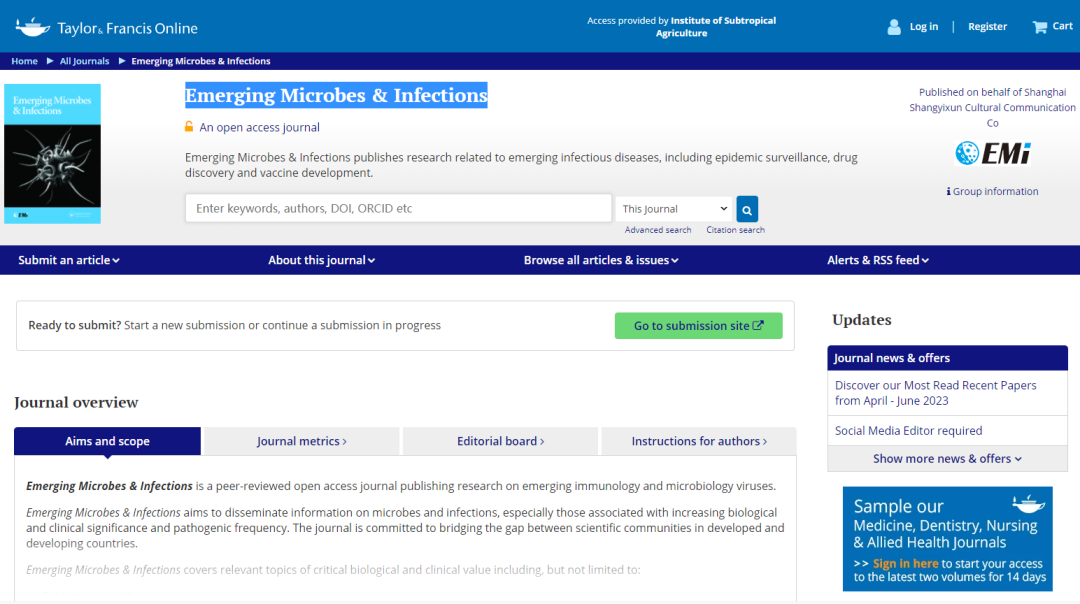Open Citation search link
This screenshot has height=604, width=1080.
(735, 230)
